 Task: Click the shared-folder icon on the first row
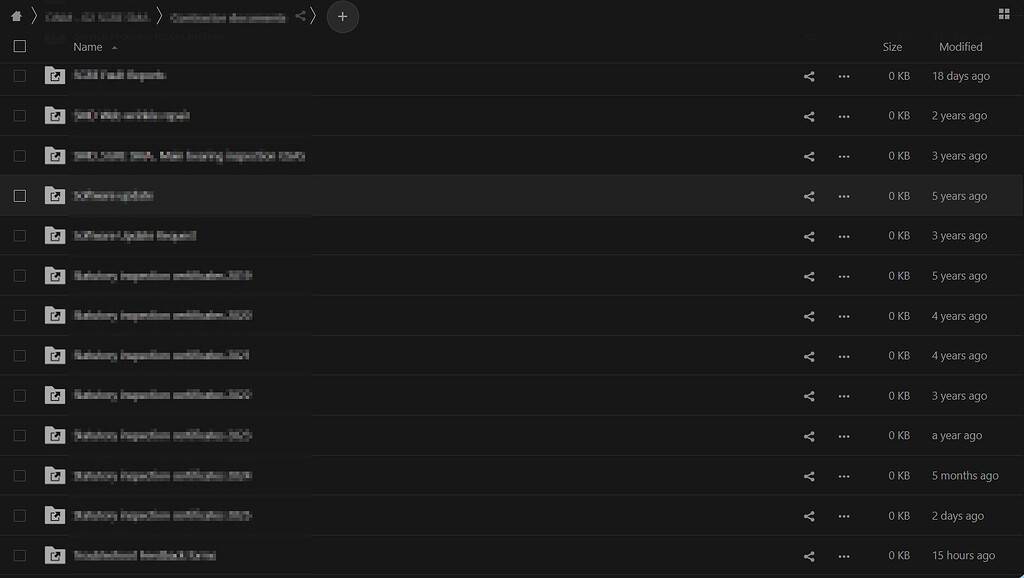click(x=55, y=75)
